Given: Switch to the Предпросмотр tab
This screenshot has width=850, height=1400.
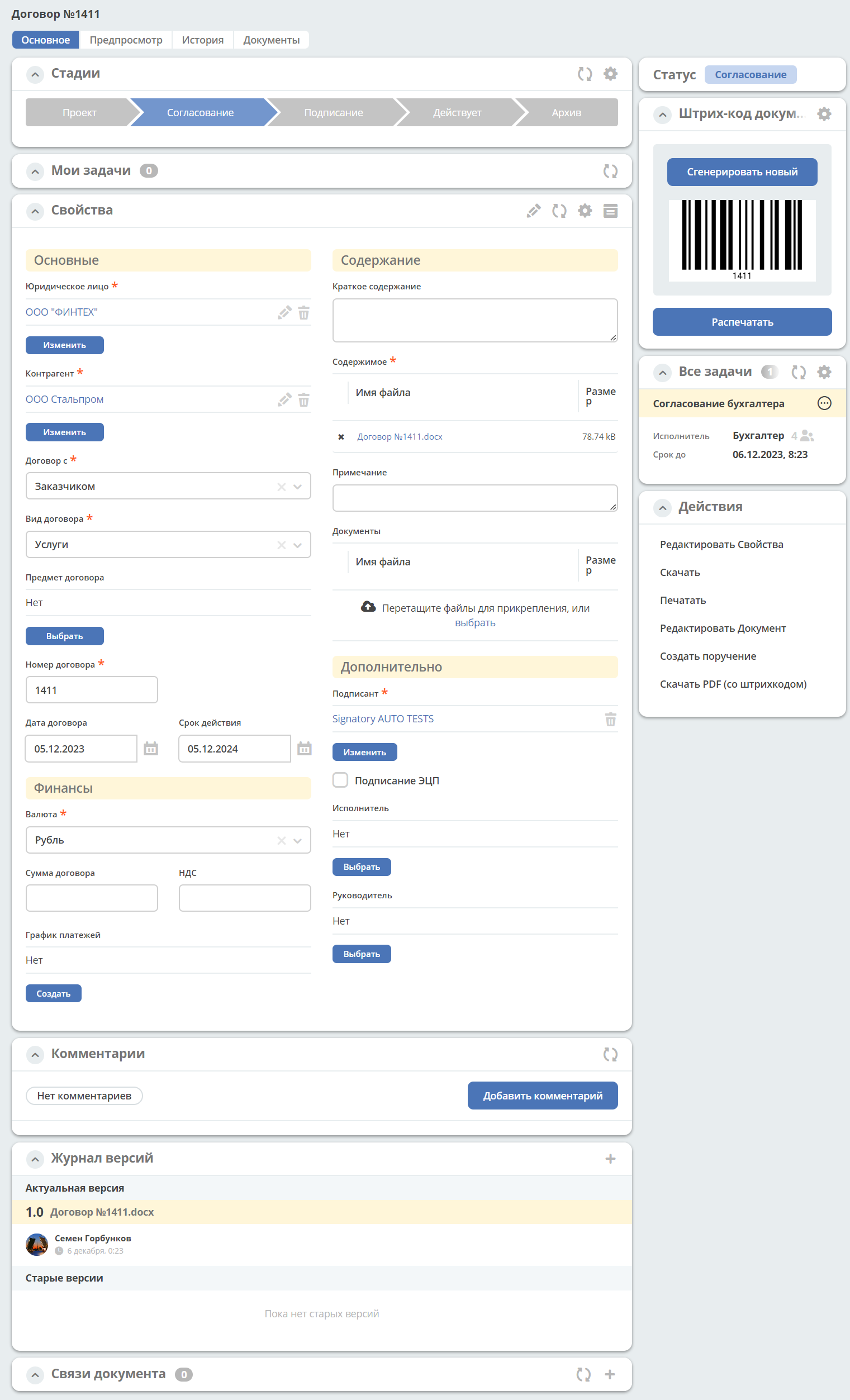Looking at the screenshot, I should coord(126,40).
